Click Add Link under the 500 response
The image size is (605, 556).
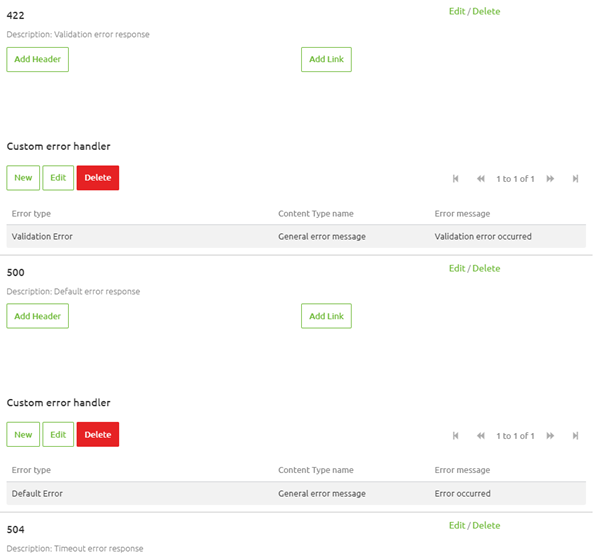pos(326,317)
